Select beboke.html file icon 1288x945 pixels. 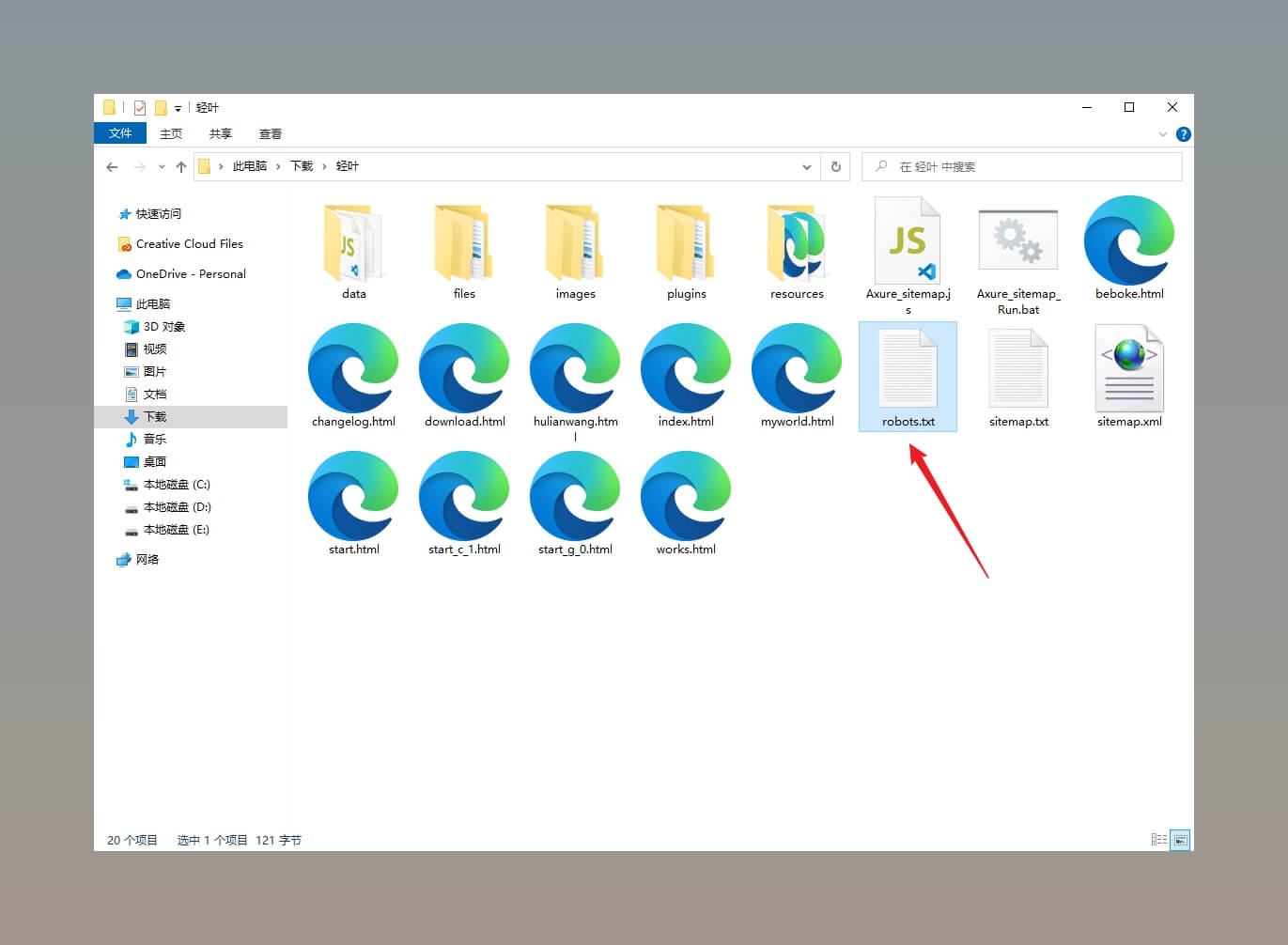pos(1129,240)
